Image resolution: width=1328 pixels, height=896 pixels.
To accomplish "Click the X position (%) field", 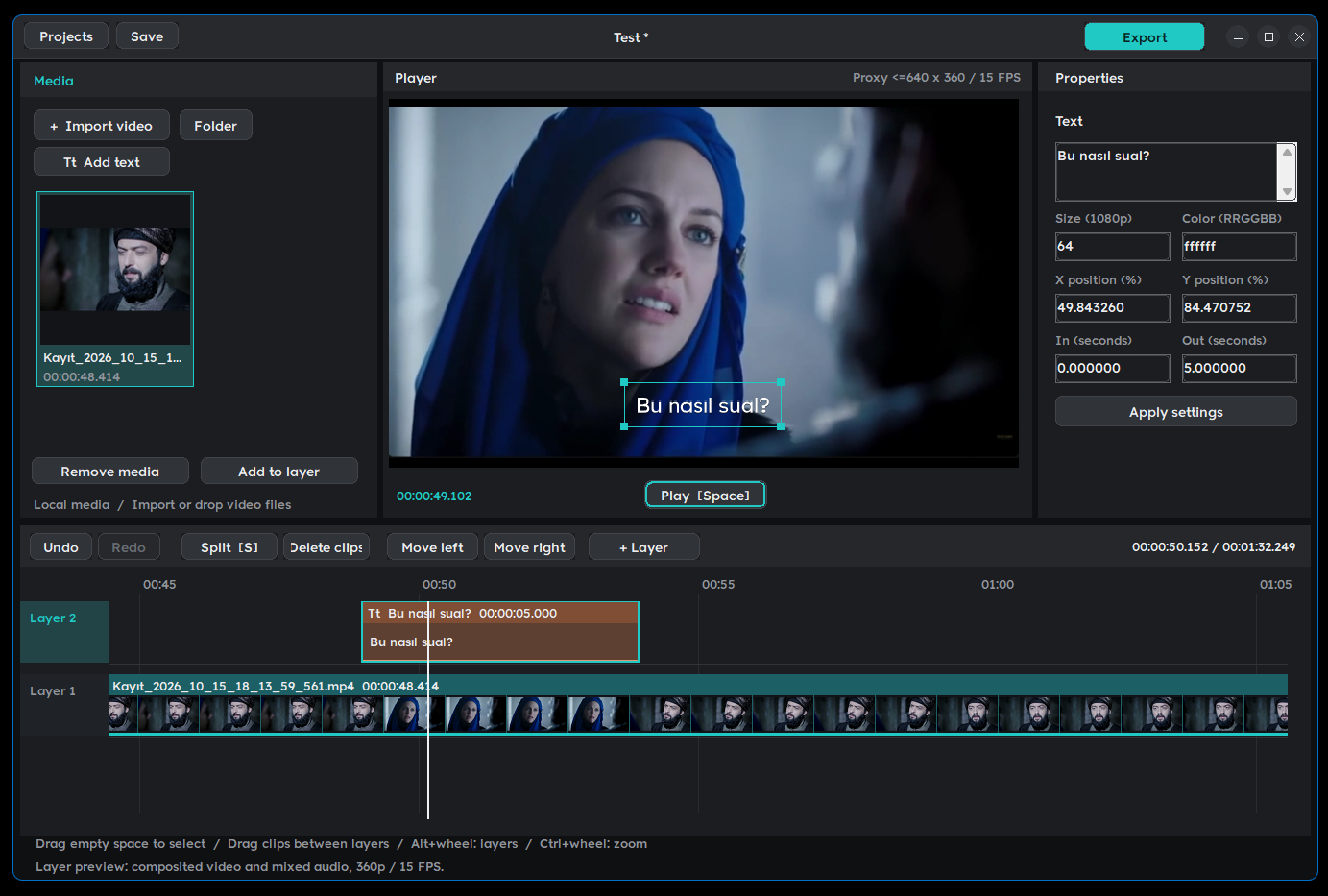I will (x=1113, y=308).
